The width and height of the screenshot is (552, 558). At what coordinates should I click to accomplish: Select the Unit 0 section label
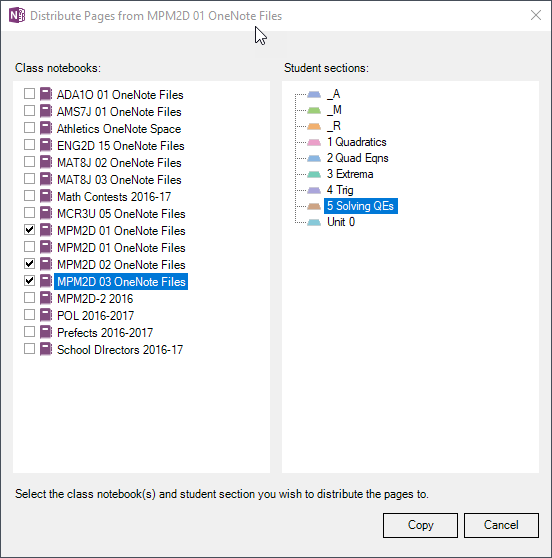coord(341,222)
